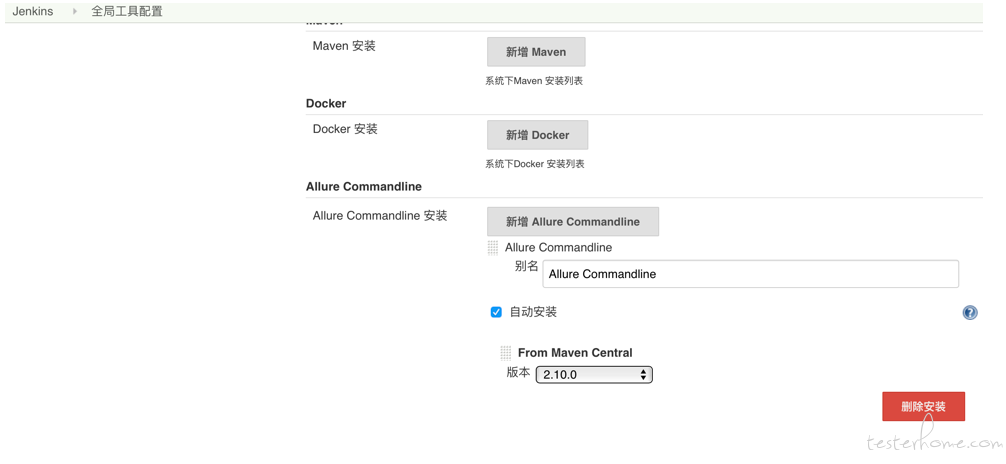Focus the 别名 input field
The image size is (1006, 464).
(751, 274)
